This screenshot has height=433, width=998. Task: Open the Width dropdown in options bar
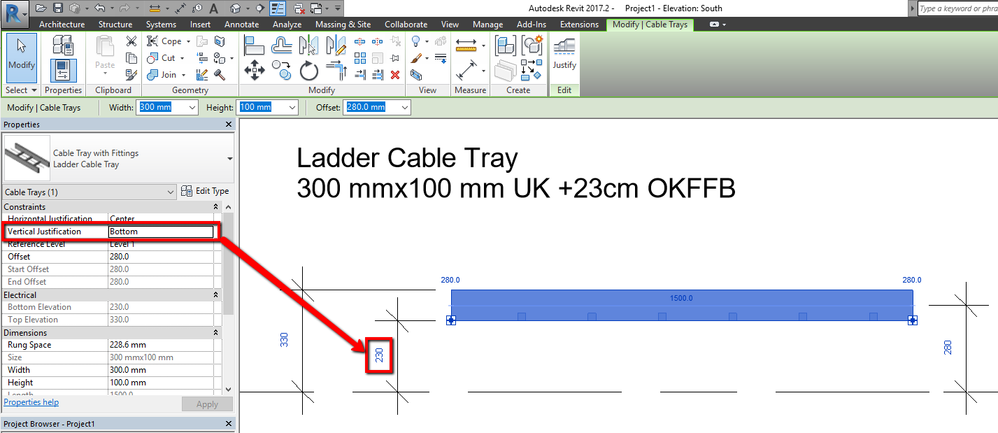(193, 108)
